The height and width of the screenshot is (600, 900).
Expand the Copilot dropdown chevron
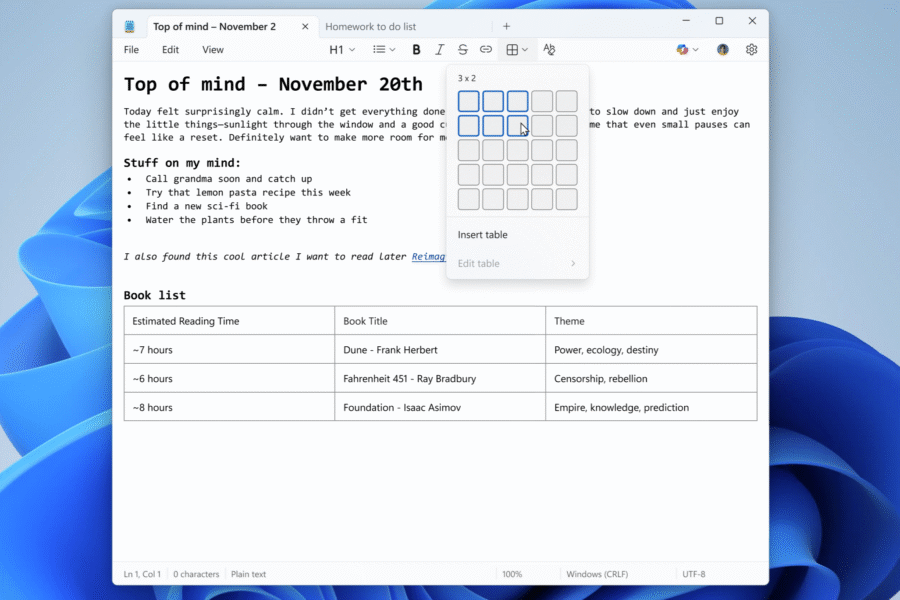[695, 48]
